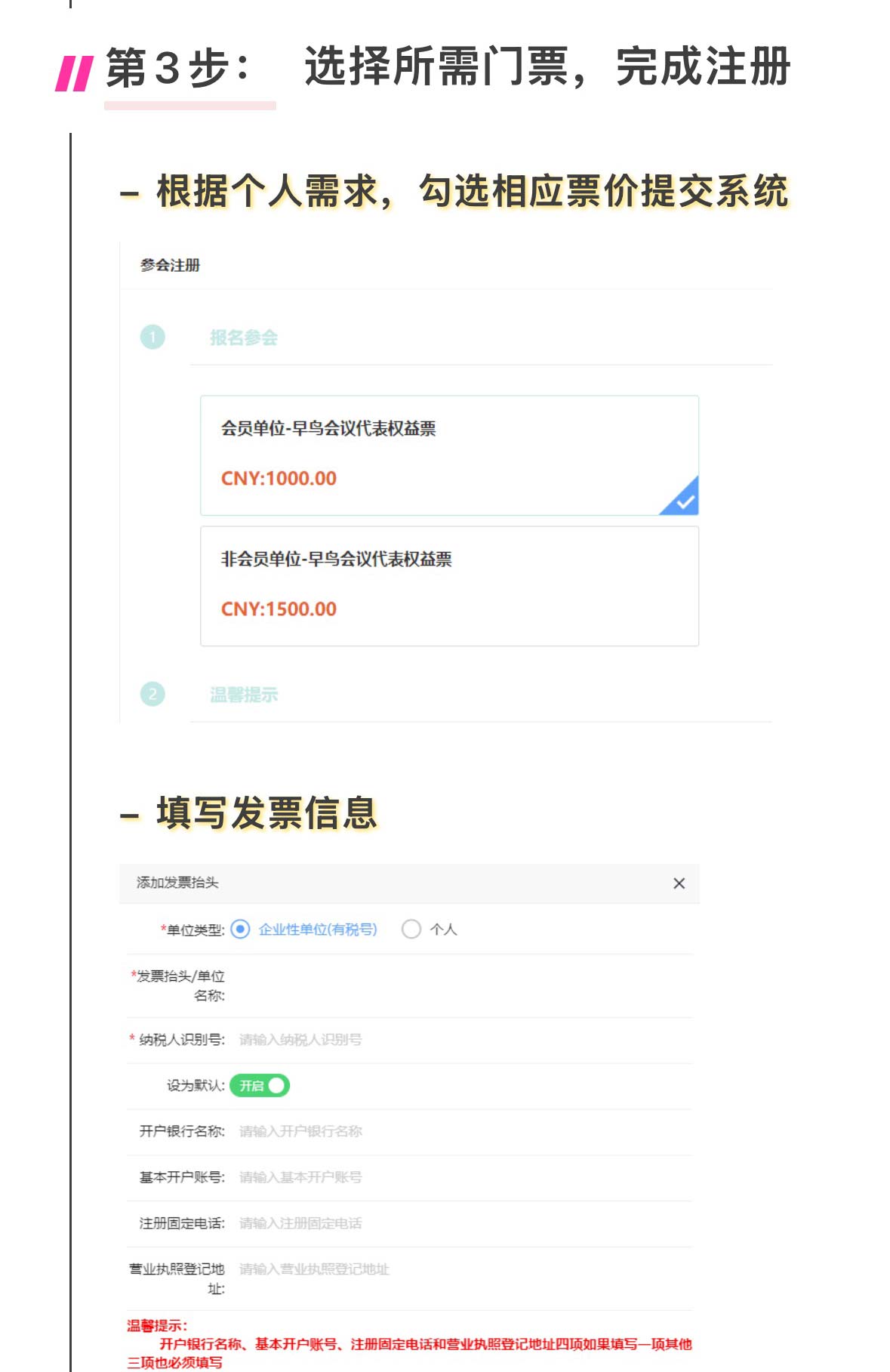Viewport: 890px width, 1372px height.
Task: Select the 企业性单位(有税号) radio button
Action: 240,929
